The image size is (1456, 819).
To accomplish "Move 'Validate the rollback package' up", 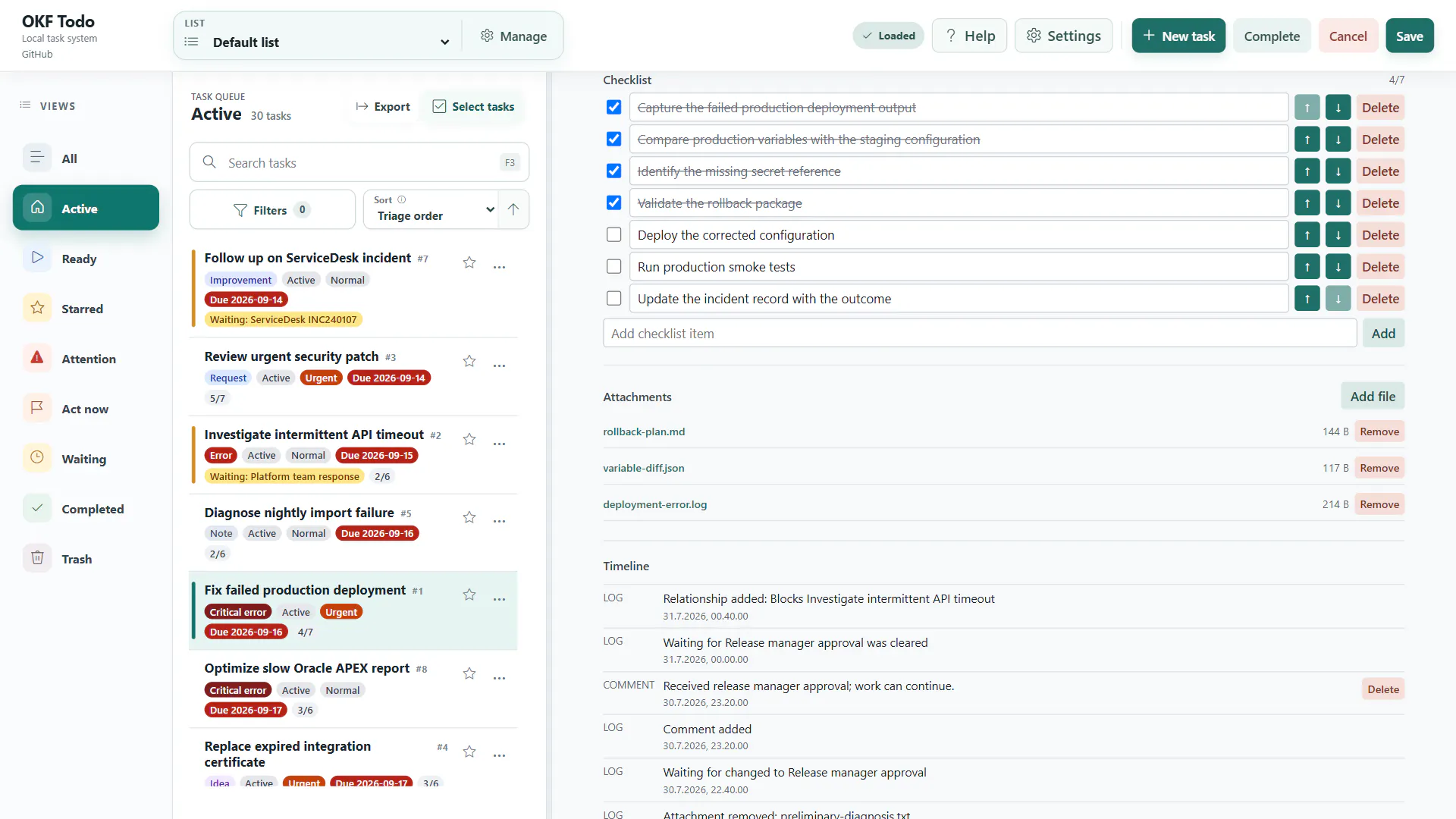I will click(x=1307, y=203).
